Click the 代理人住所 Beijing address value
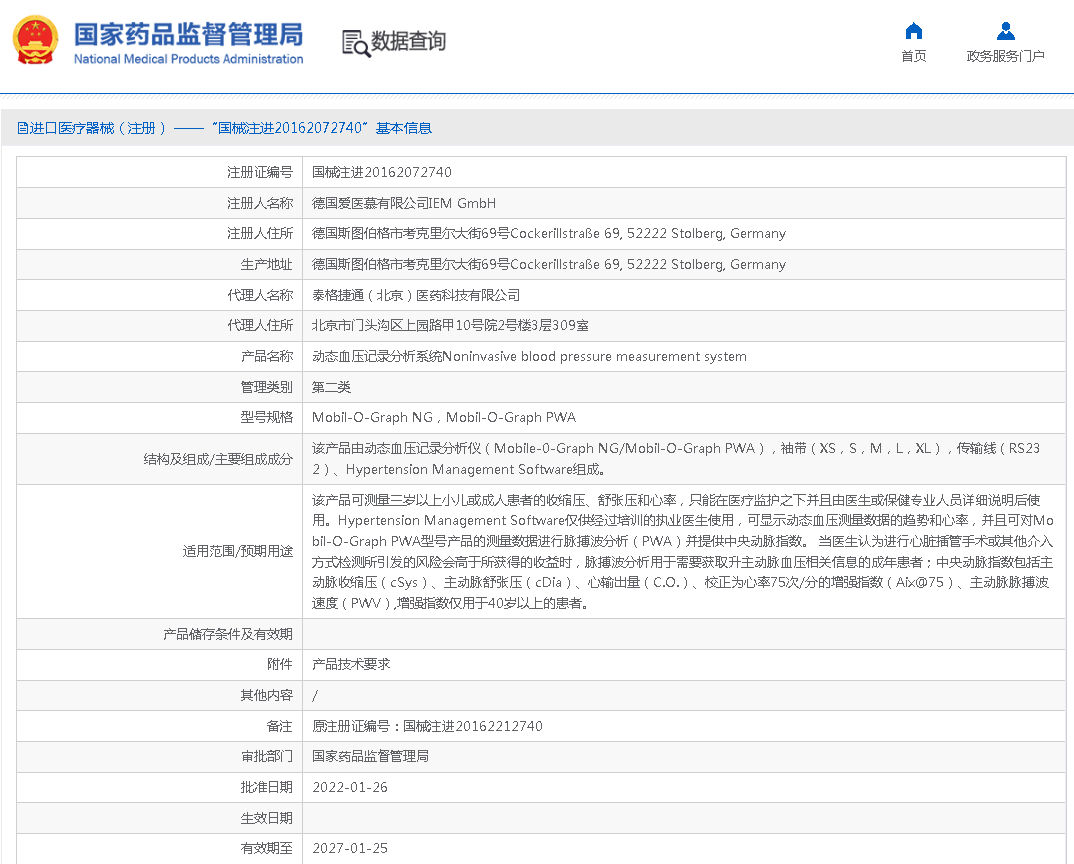 tap(450, 326)
